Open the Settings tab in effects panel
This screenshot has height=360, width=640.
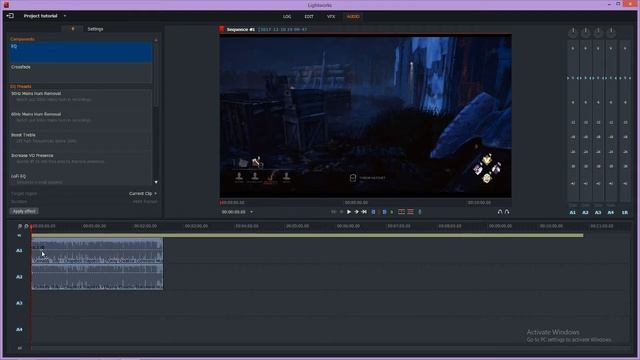coord(96,29)
